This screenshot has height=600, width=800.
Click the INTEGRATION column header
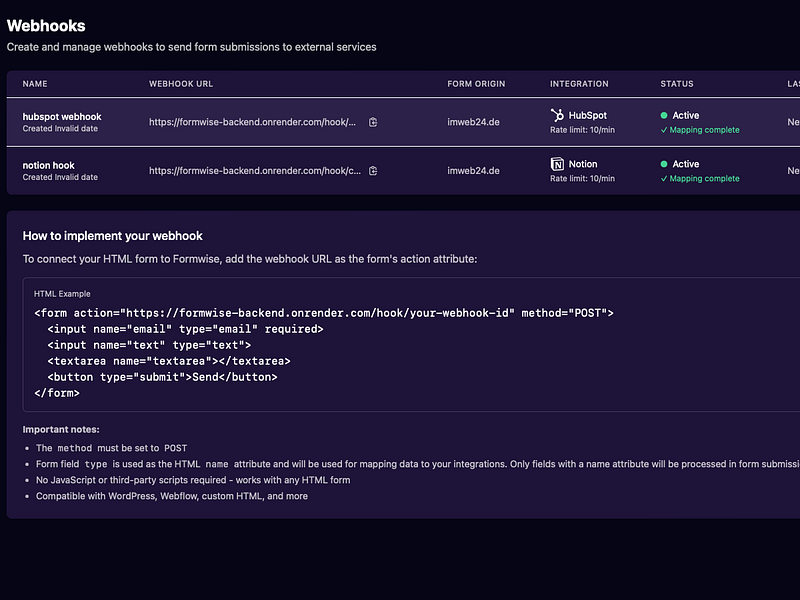coord(579,84)
